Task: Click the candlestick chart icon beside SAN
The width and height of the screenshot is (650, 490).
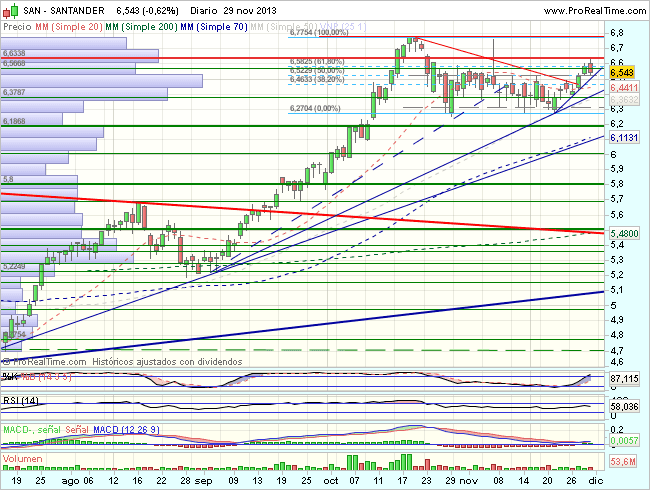Action: click(10, 10)
